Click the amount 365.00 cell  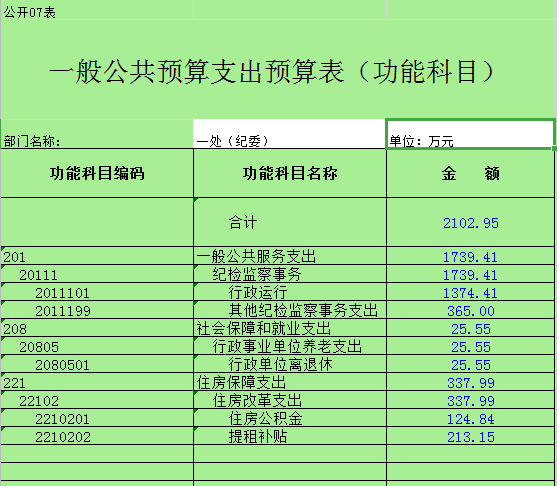pyautogui.click(x=470, y=310)
